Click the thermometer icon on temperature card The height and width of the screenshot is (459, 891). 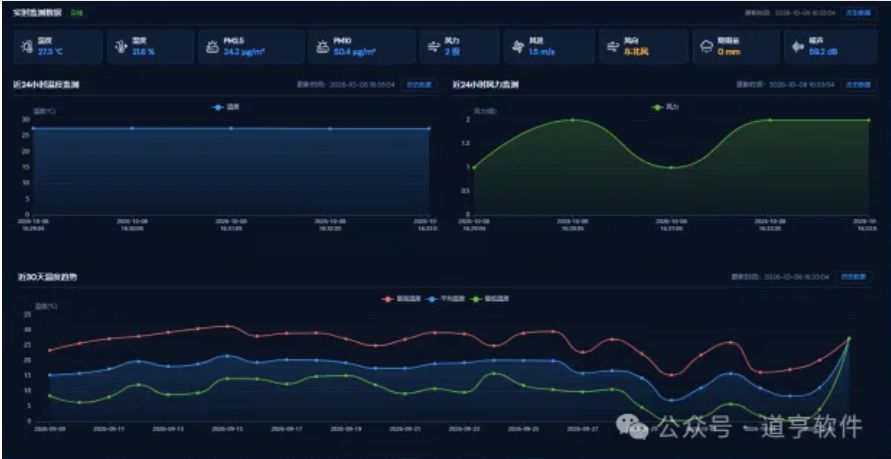point(27,47)
